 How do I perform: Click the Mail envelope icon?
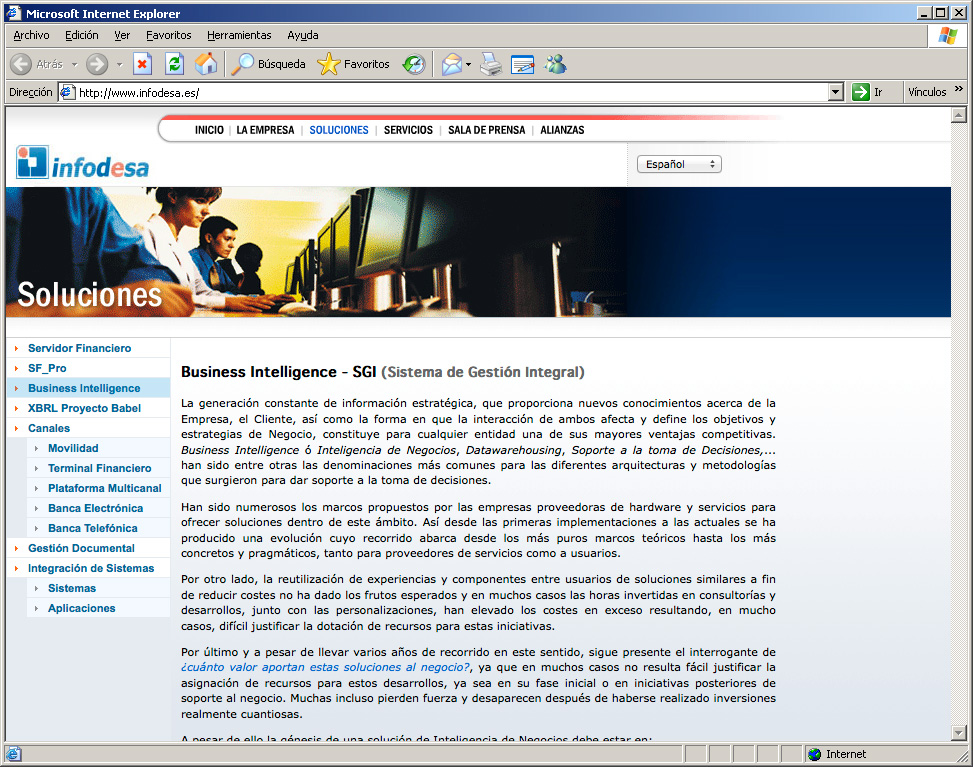coord(452,64)
